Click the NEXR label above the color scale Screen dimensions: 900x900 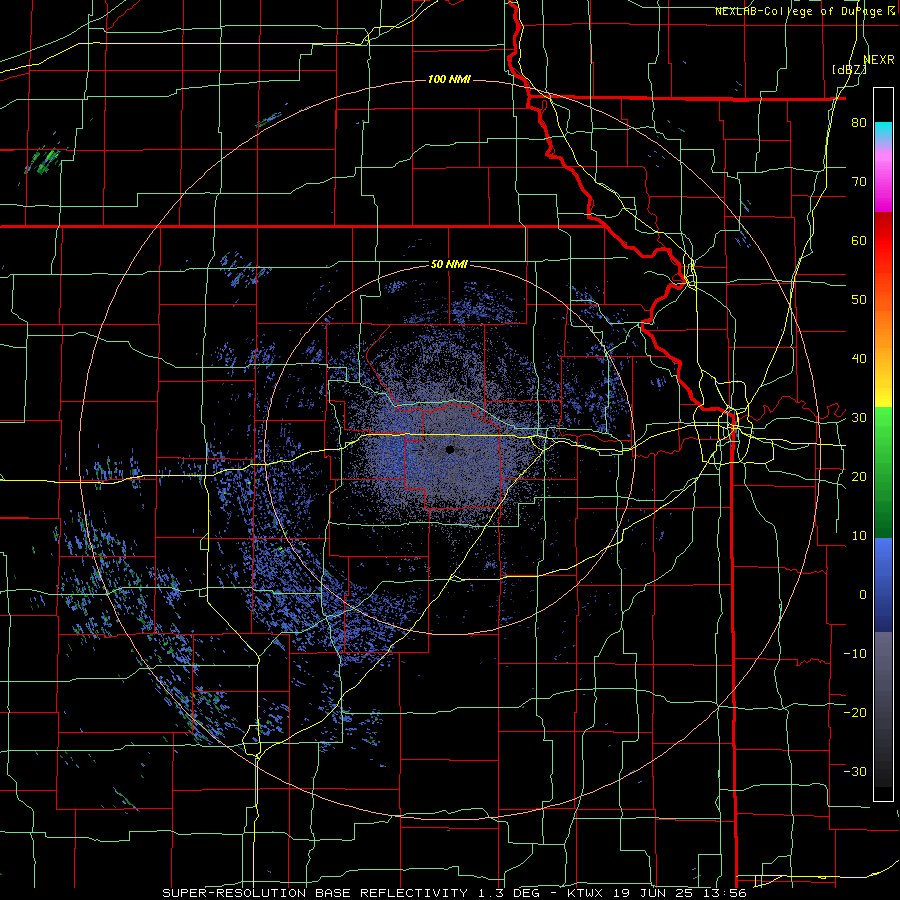[x=879, y=59]
